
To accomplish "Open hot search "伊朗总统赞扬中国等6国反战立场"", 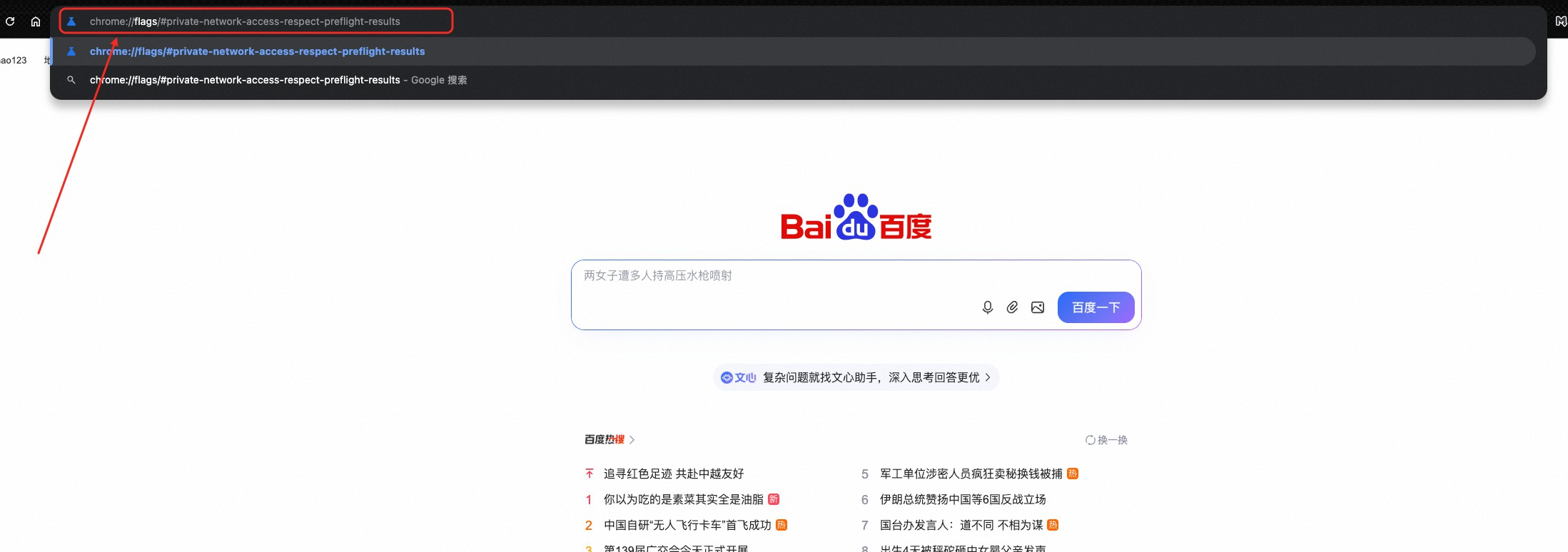I will click(x=962, y=499).
